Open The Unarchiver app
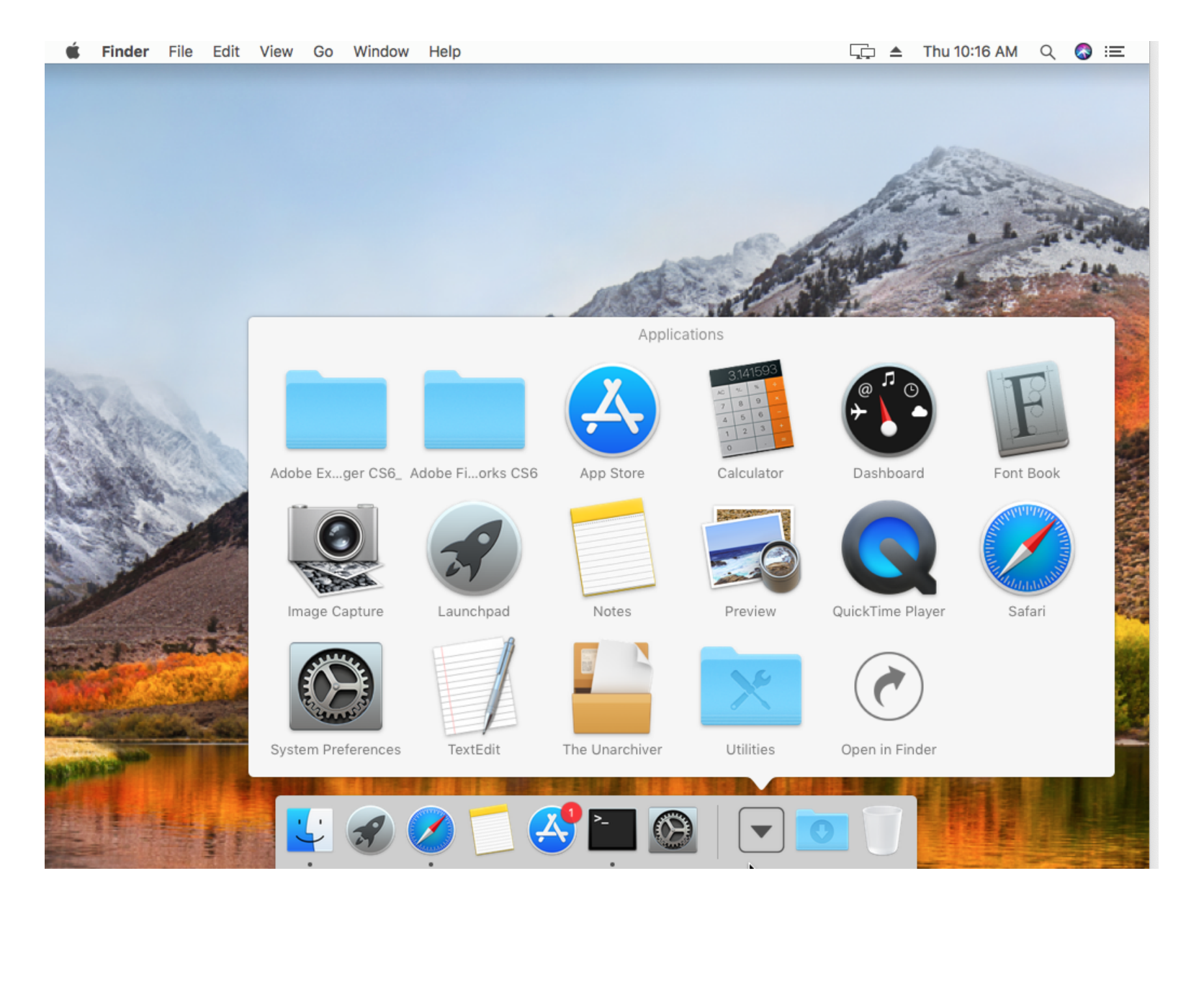This screenshot has height=989, width=1204. [x=612, y=687]
